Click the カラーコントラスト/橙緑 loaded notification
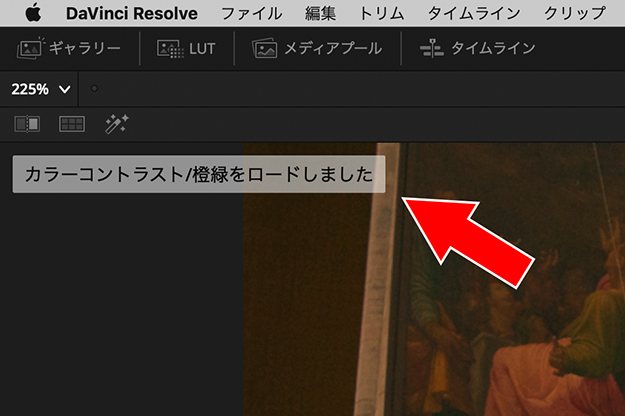This screenshot has height=416, width=625. pyautogui.click(x=198, y=174)
